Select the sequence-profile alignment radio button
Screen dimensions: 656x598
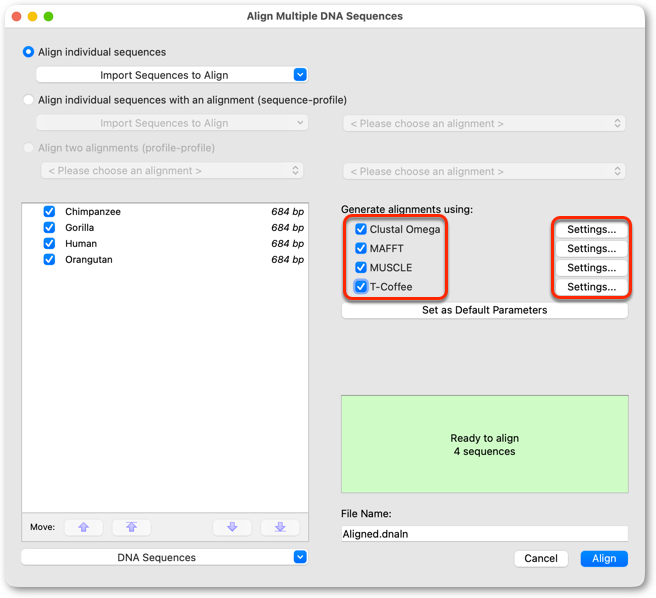(x=28, y=100)
